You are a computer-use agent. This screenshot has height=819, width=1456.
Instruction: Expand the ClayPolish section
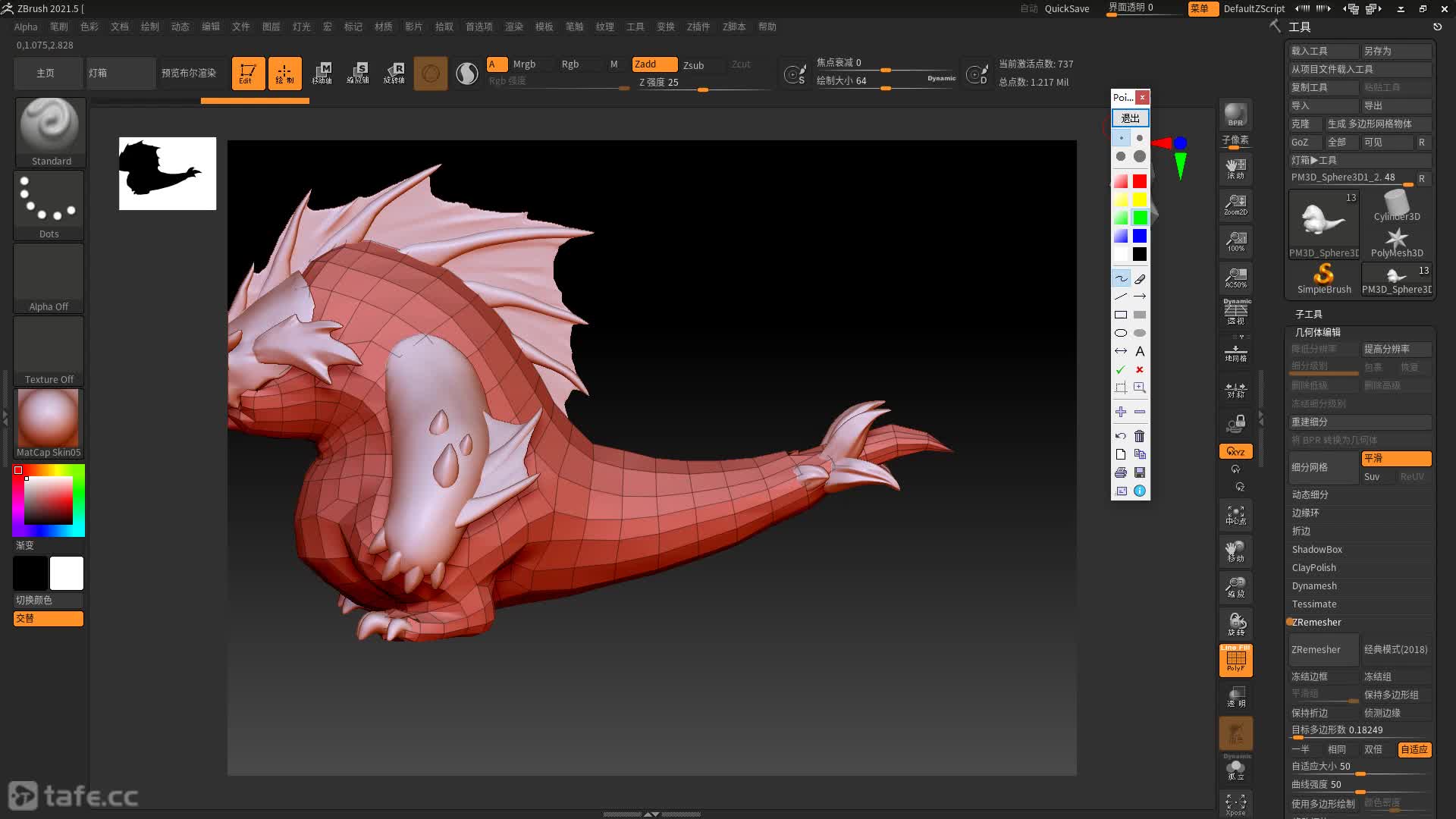[x=1314, y=568]
